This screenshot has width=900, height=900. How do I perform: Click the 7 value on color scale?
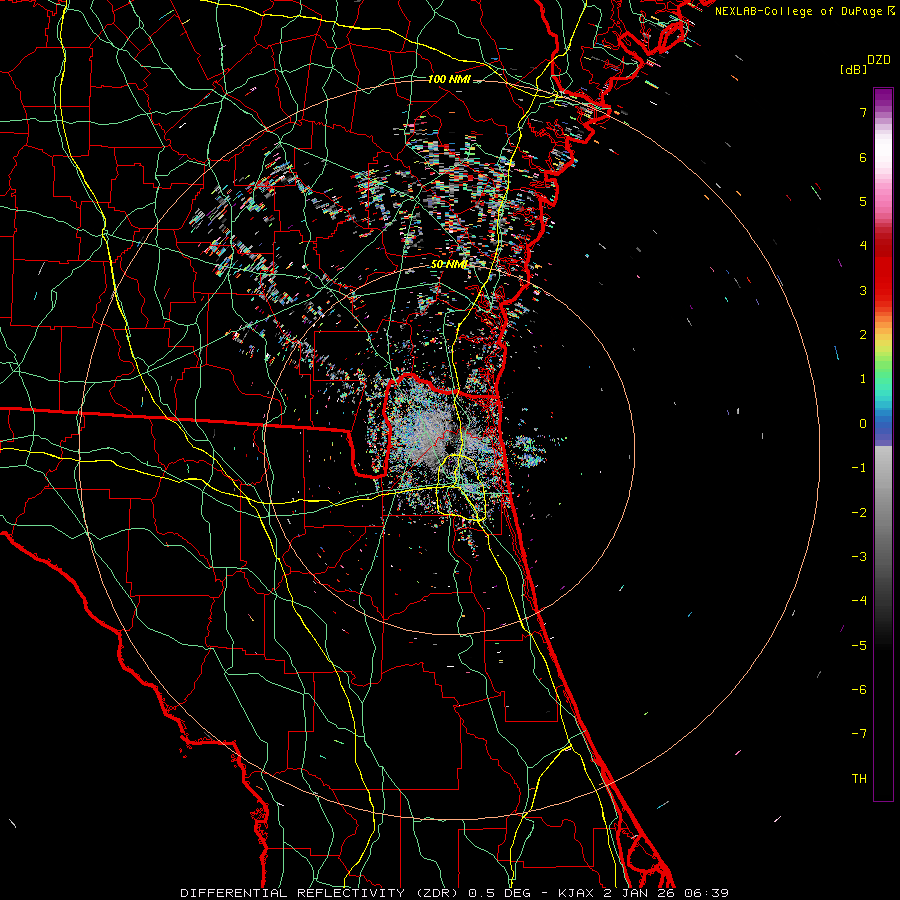[x=863, y=112]
